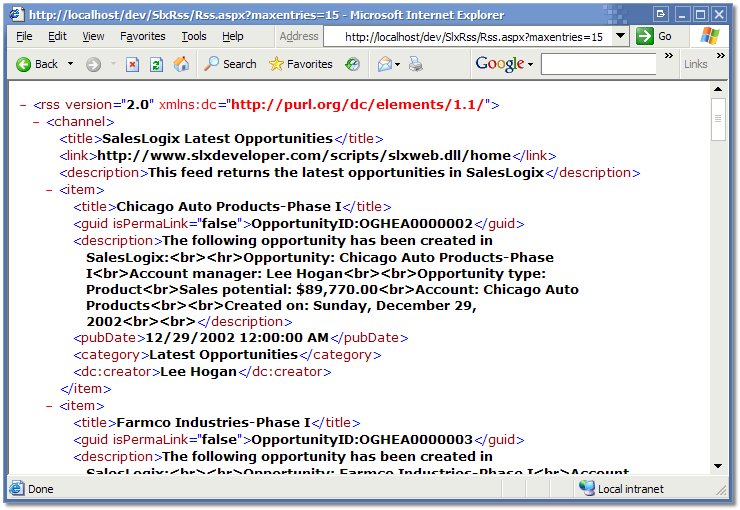
Task: Click the slxdeveloper.com link text
Action: point(304,156)
